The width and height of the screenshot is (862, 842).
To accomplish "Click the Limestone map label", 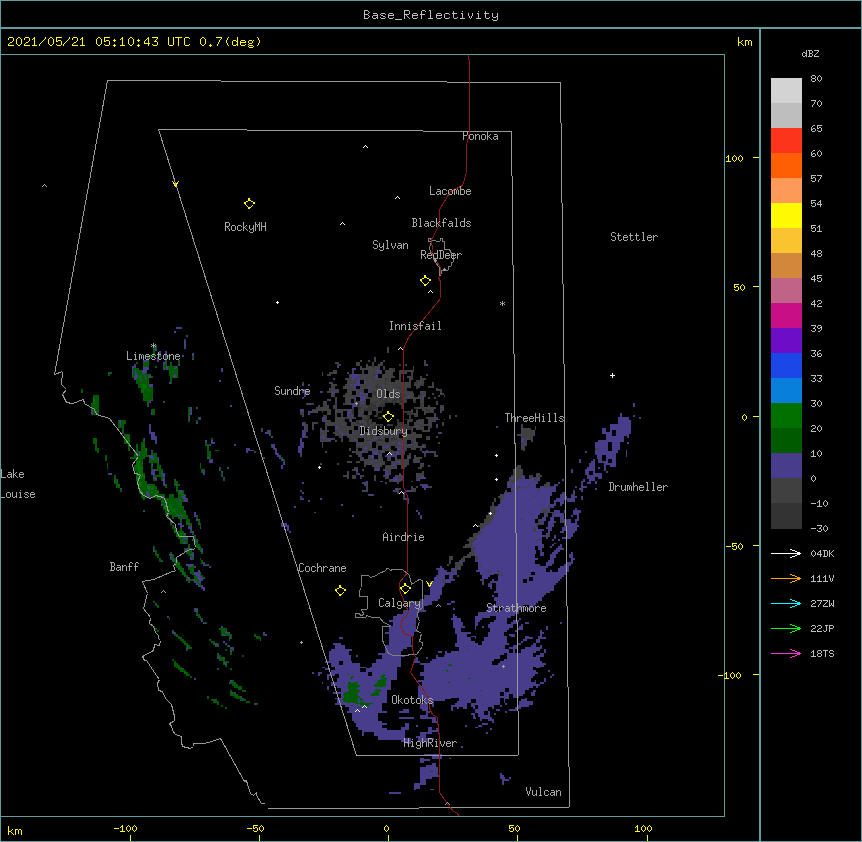I will tap(153, 356).
